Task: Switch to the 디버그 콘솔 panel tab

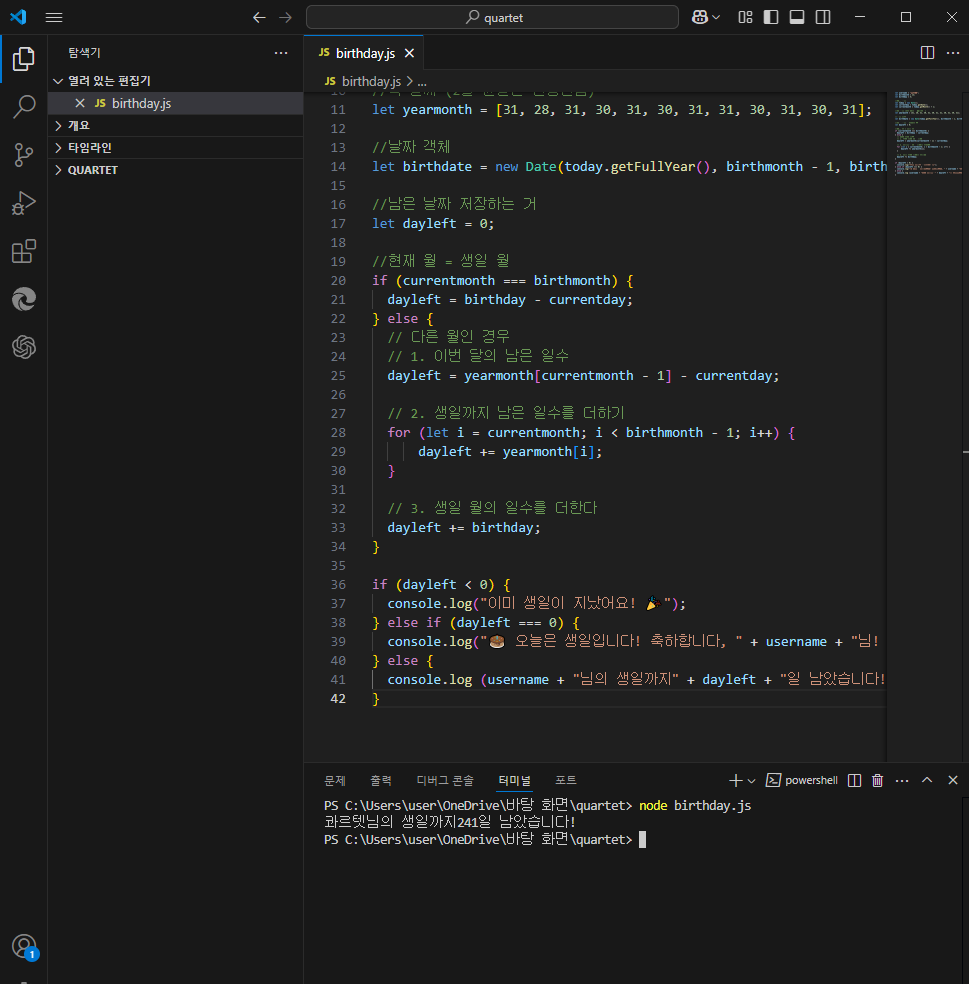Action: point(445,780)
